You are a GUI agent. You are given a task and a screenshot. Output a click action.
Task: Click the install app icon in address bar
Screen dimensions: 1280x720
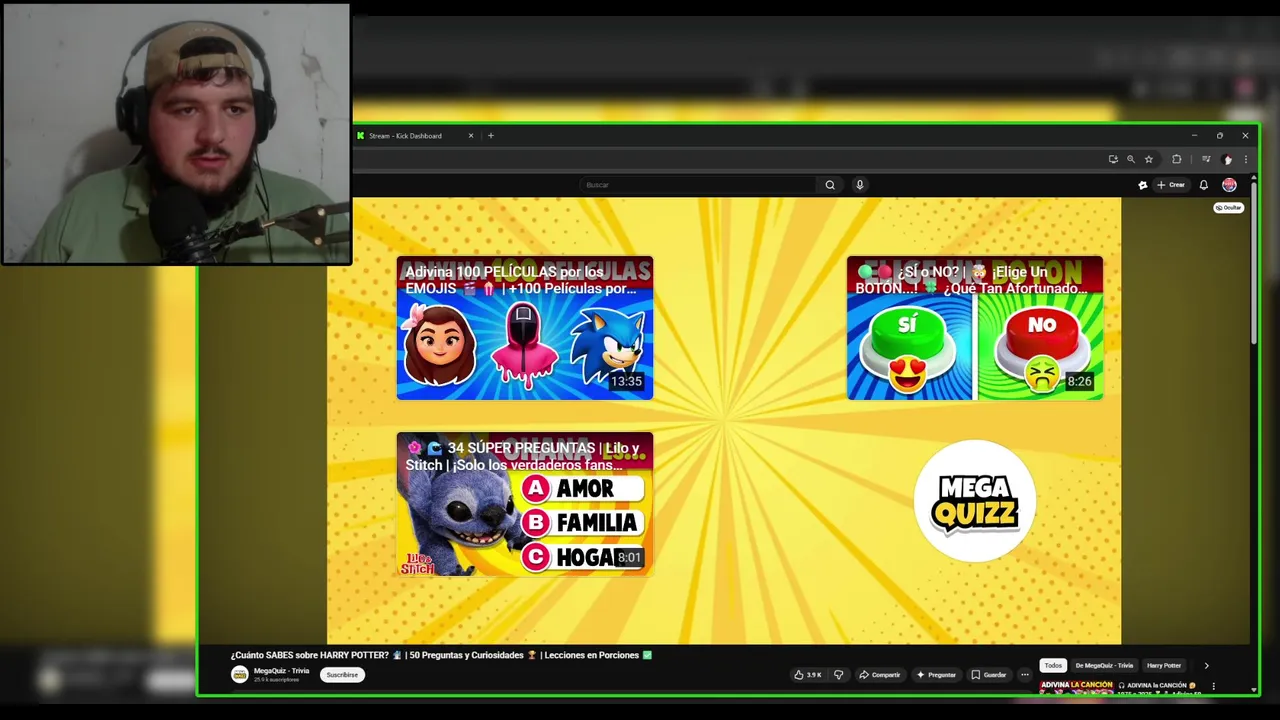(x=1113, y=159)
